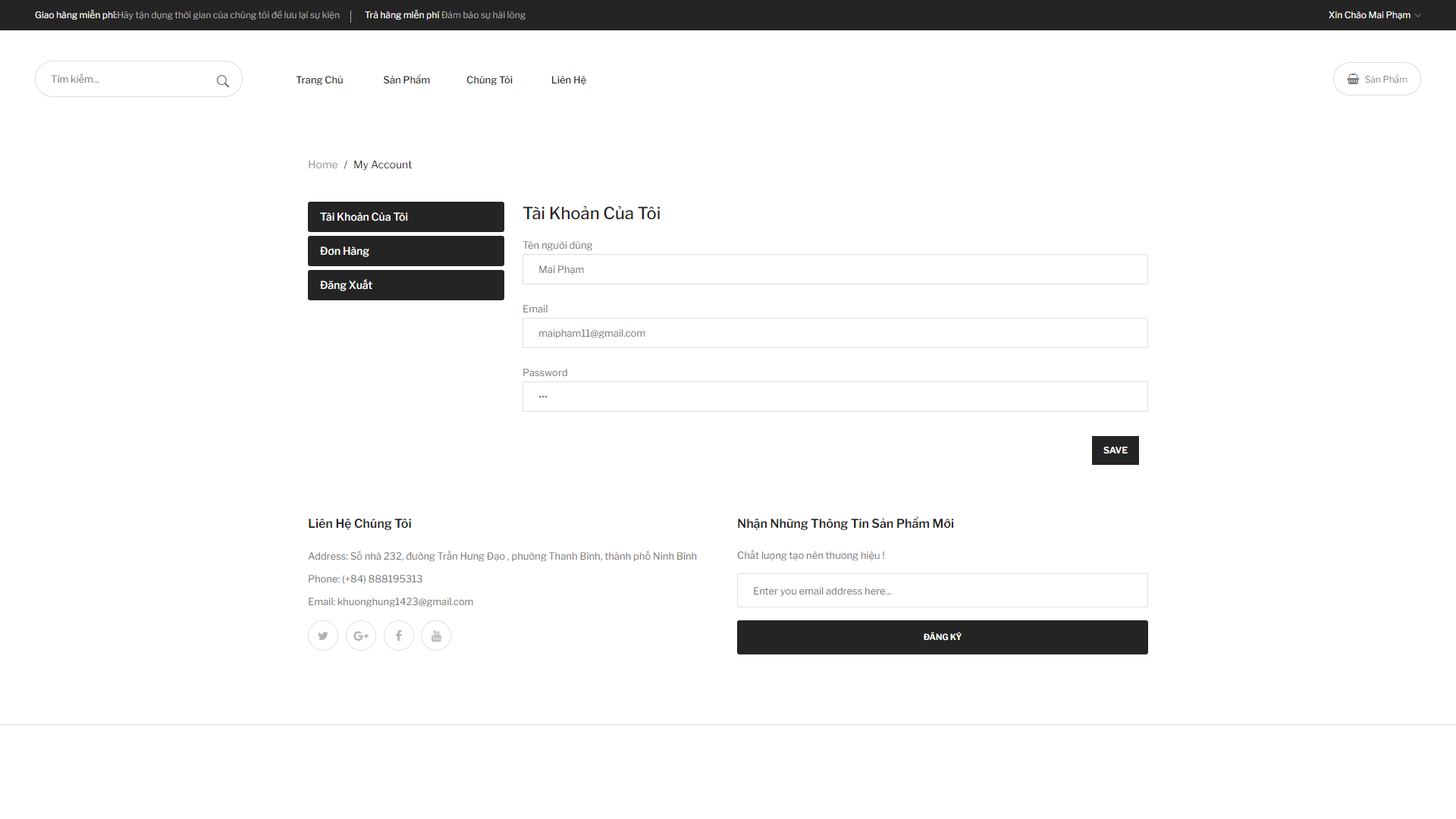Open the Sản Phẩm navigation menu
This screenshot has width=1456, height=819.
pos(406,80)
